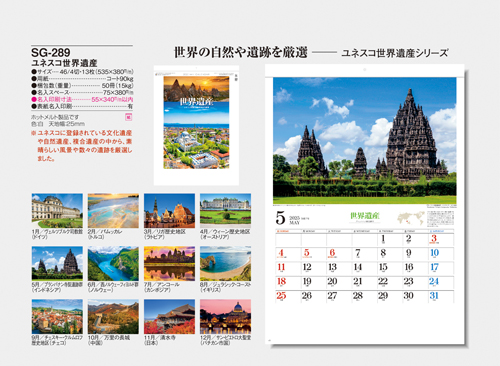Open the September Český Krumlov thumbnail
Image resolution: width=500 pixels, height=366 pixels.
point(57,316)
